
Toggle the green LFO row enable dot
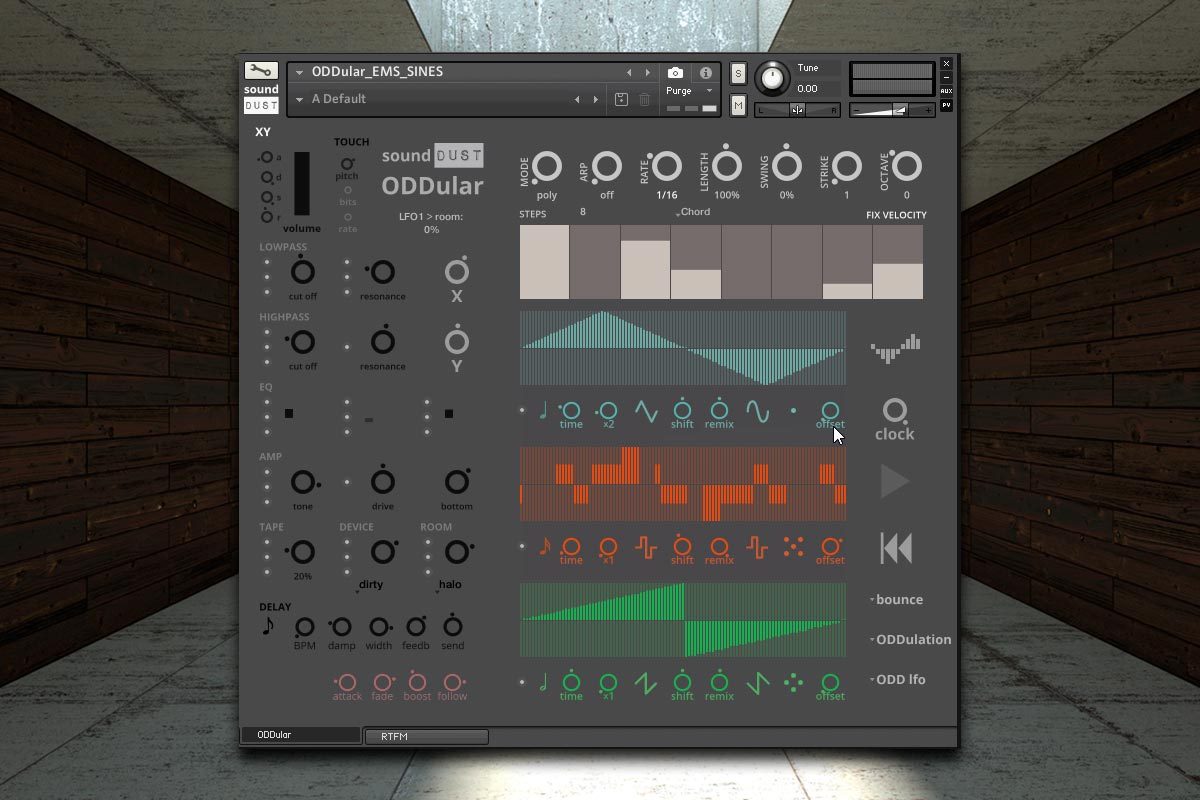(x=522, y=682)
